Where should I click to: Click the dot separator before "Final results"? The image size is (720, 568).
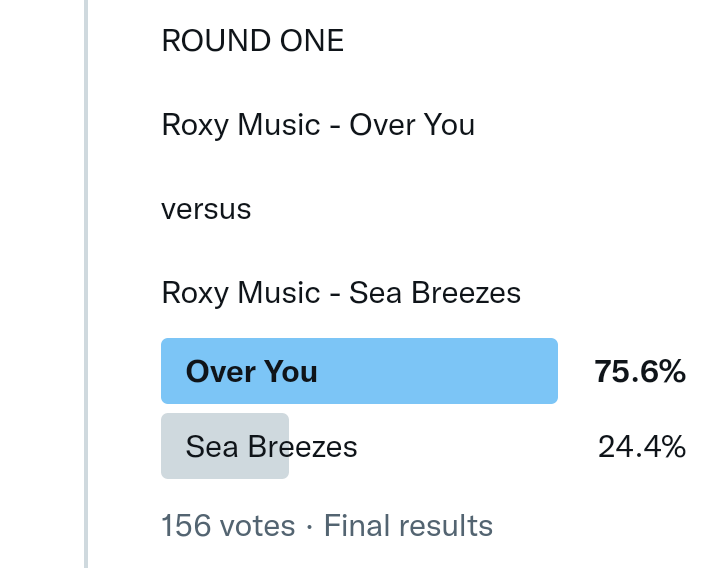click(310, 526)
